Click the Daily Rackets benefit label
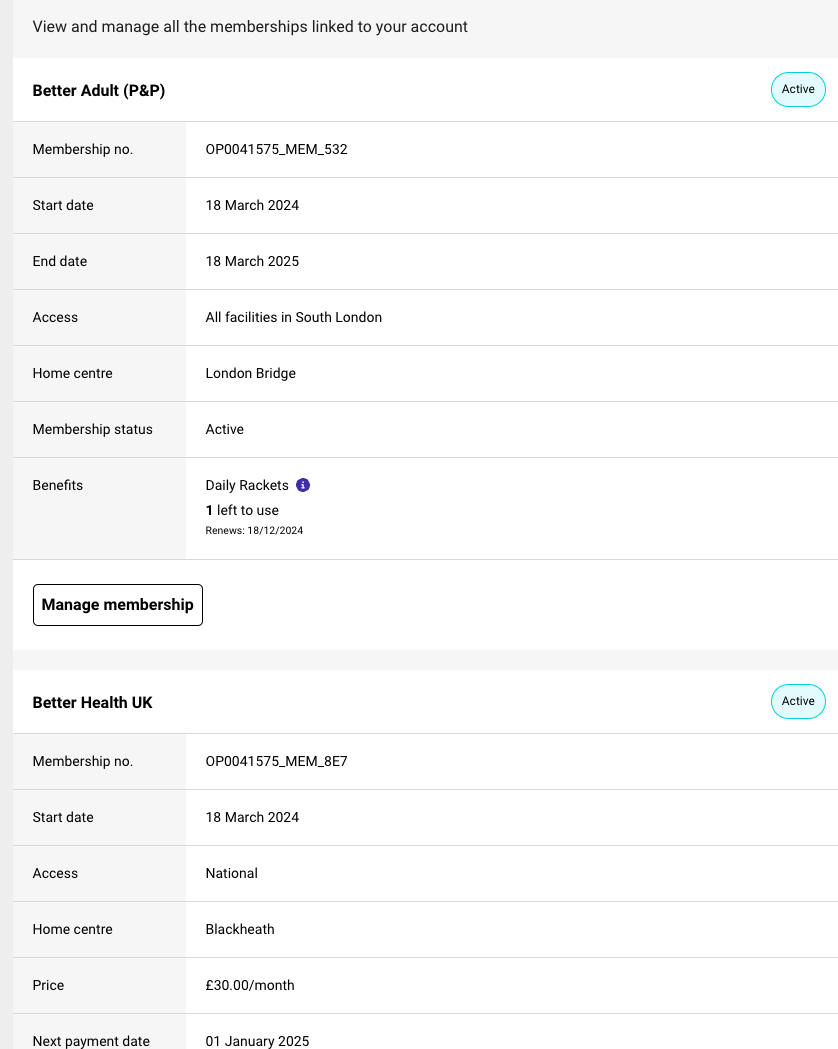838x1049 pixels. 247,485
